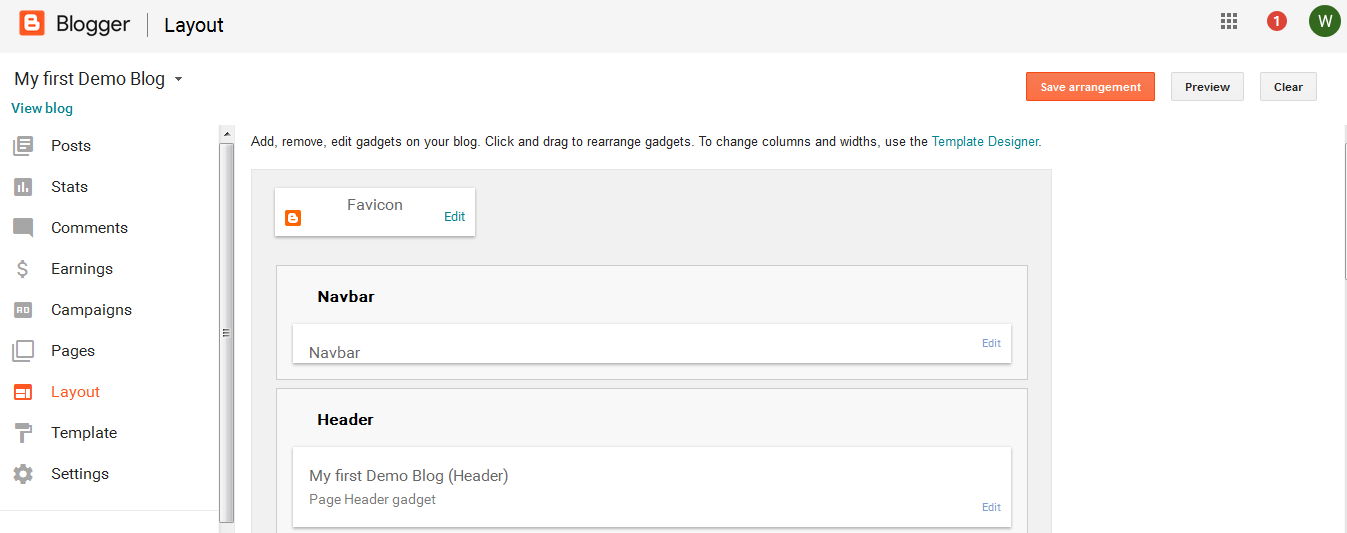
Task: Expand the My first Demo Blog dropdown
Action: (x=178, y=79)
